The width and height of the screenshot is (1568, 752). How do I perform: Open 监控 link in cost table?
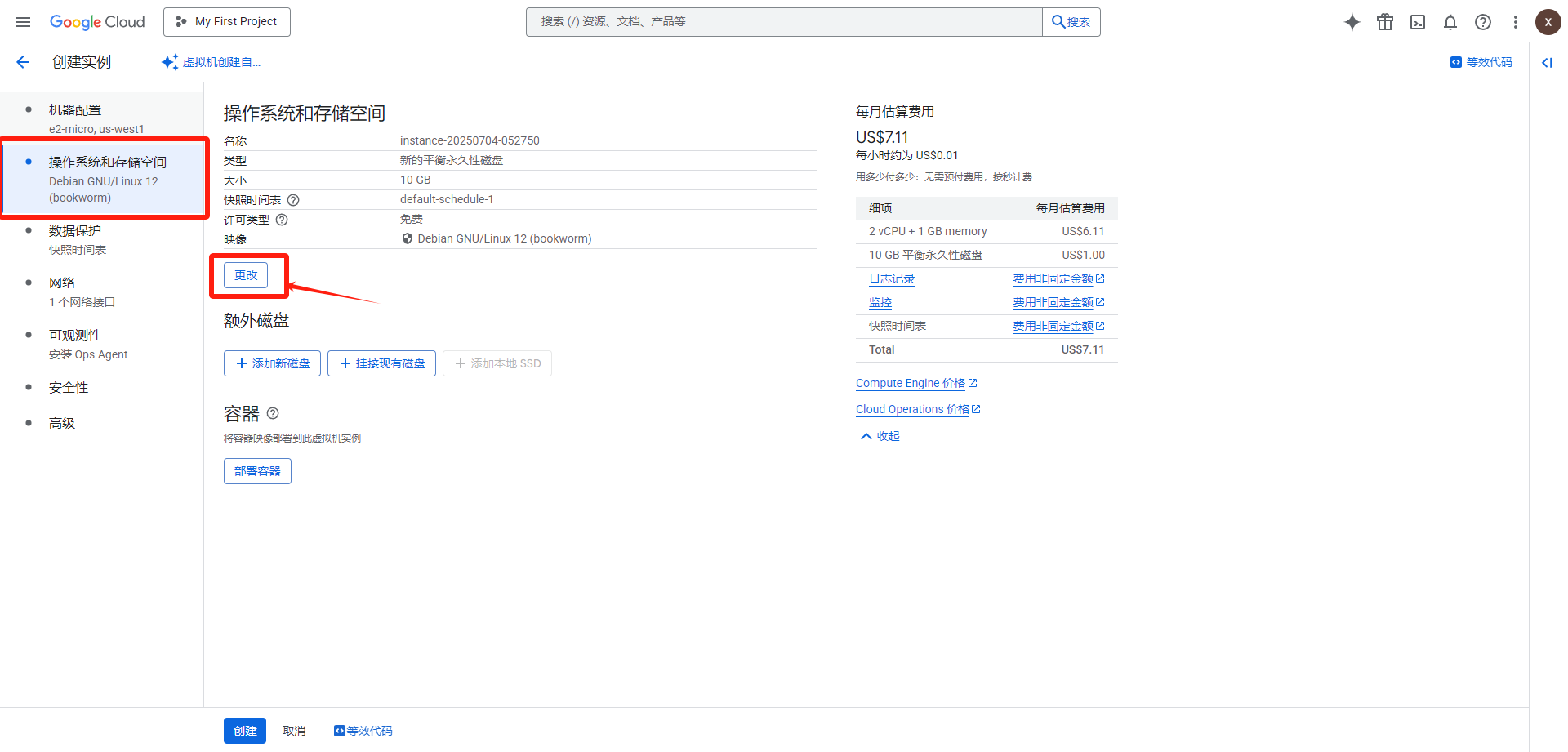point(880,302)
